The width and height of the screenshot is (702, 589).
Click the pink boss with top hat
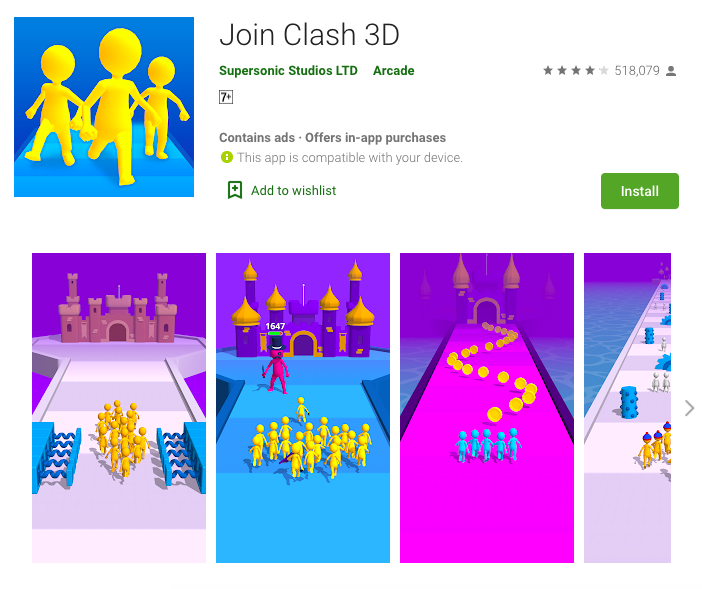coord(276,363)
